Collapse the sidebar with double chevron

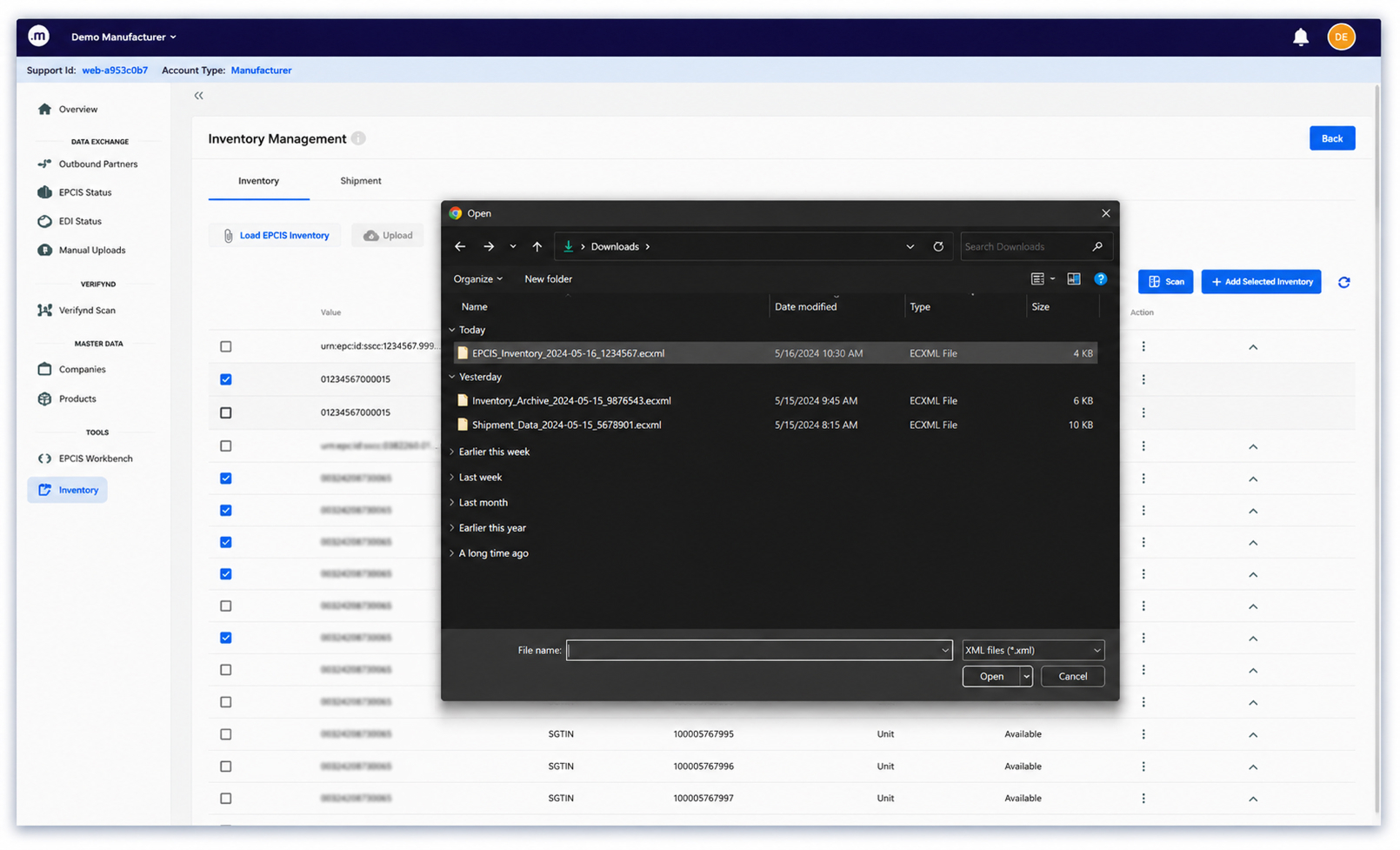click(198, 96)
